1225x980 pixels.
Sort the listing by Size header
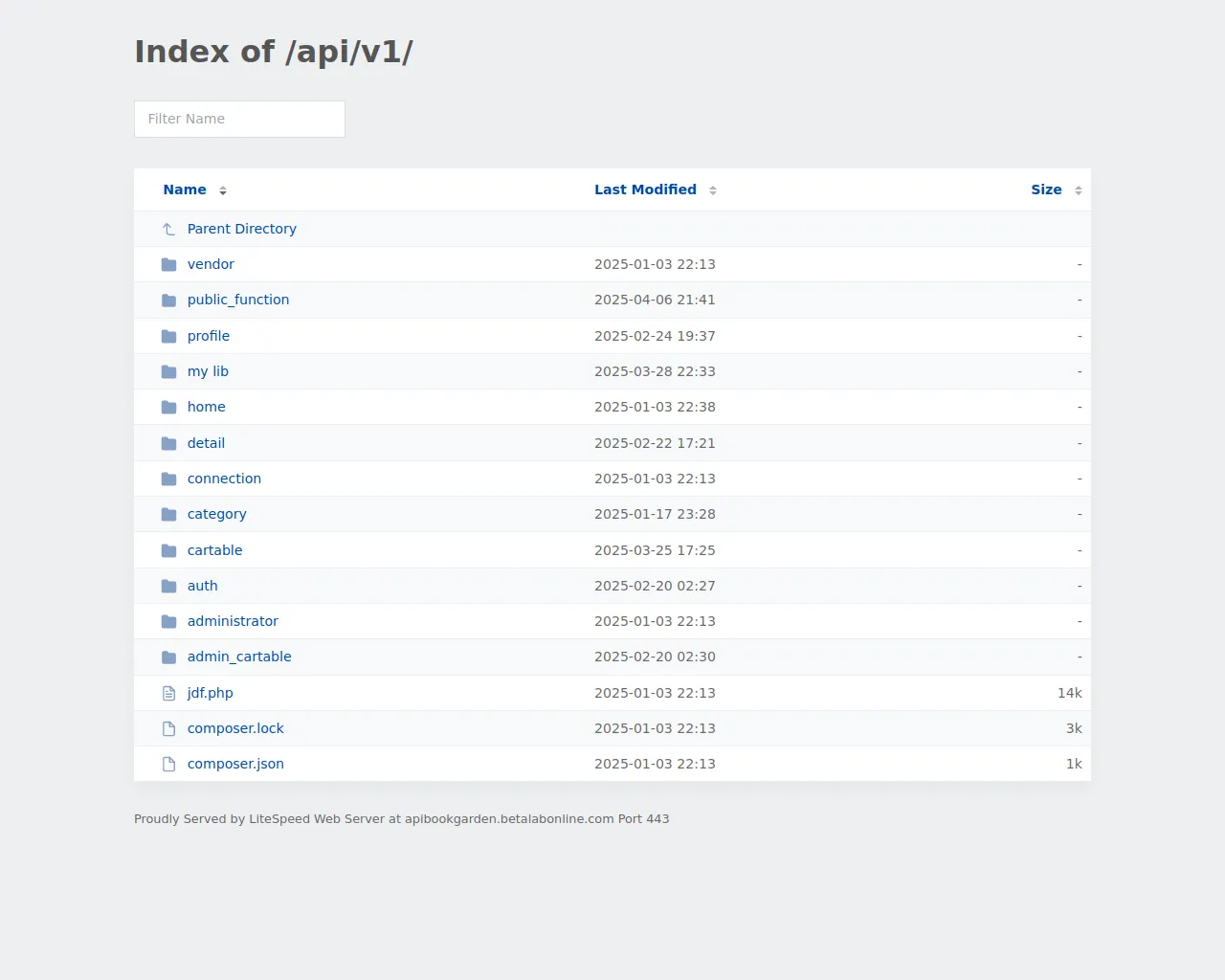(x=1046, y=189)
